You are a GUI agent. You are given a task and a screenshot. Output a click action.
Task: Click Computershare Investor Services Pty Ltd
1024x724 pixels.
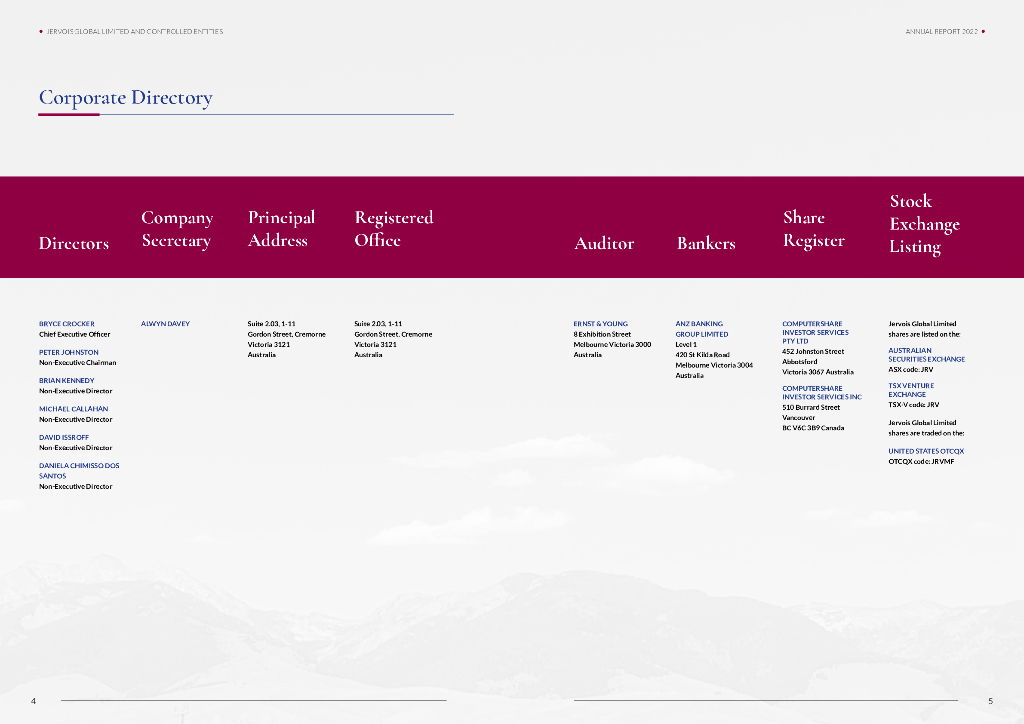[x=814, y=332]
